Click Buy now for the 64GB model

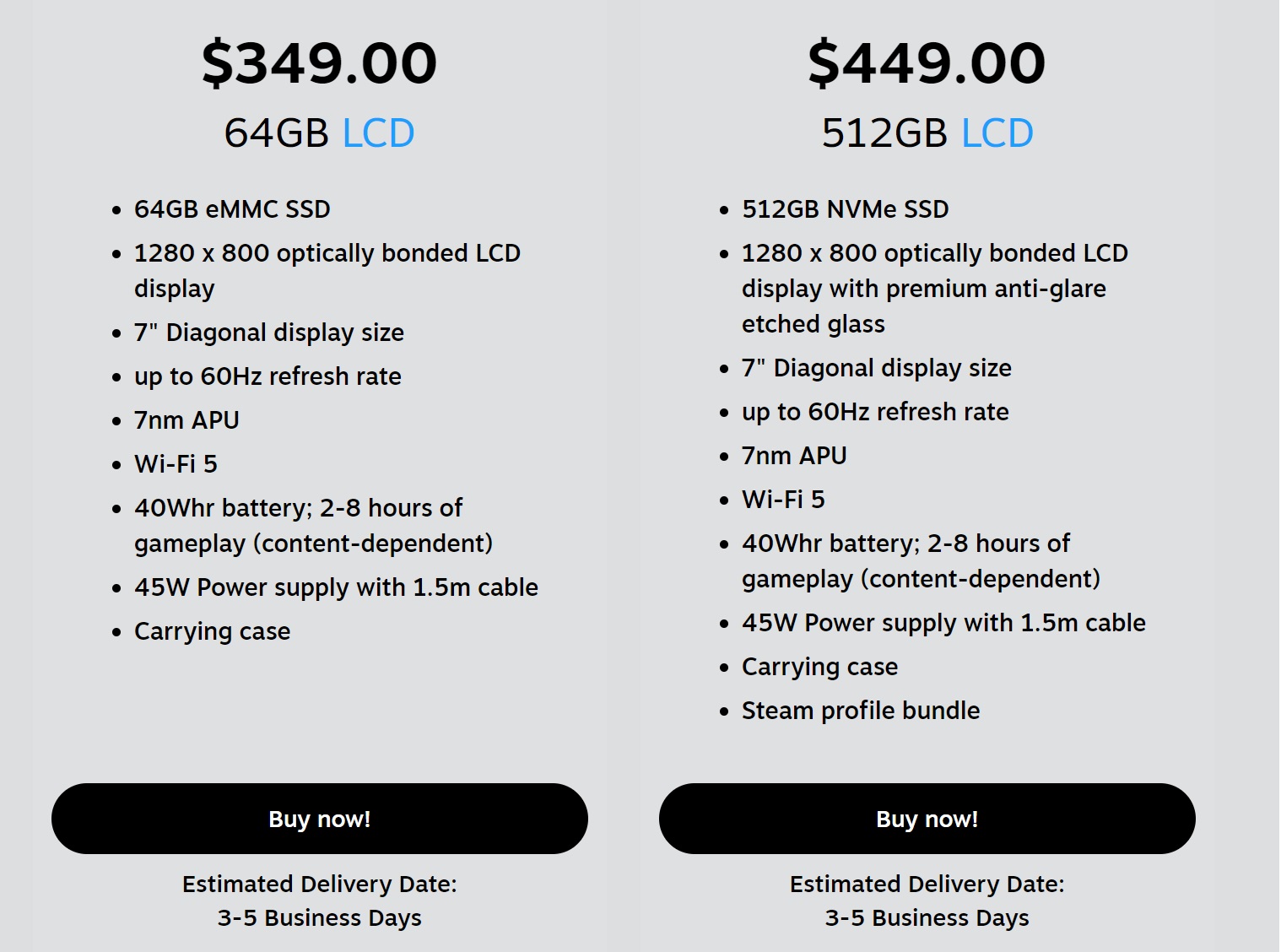pos(319,819)
